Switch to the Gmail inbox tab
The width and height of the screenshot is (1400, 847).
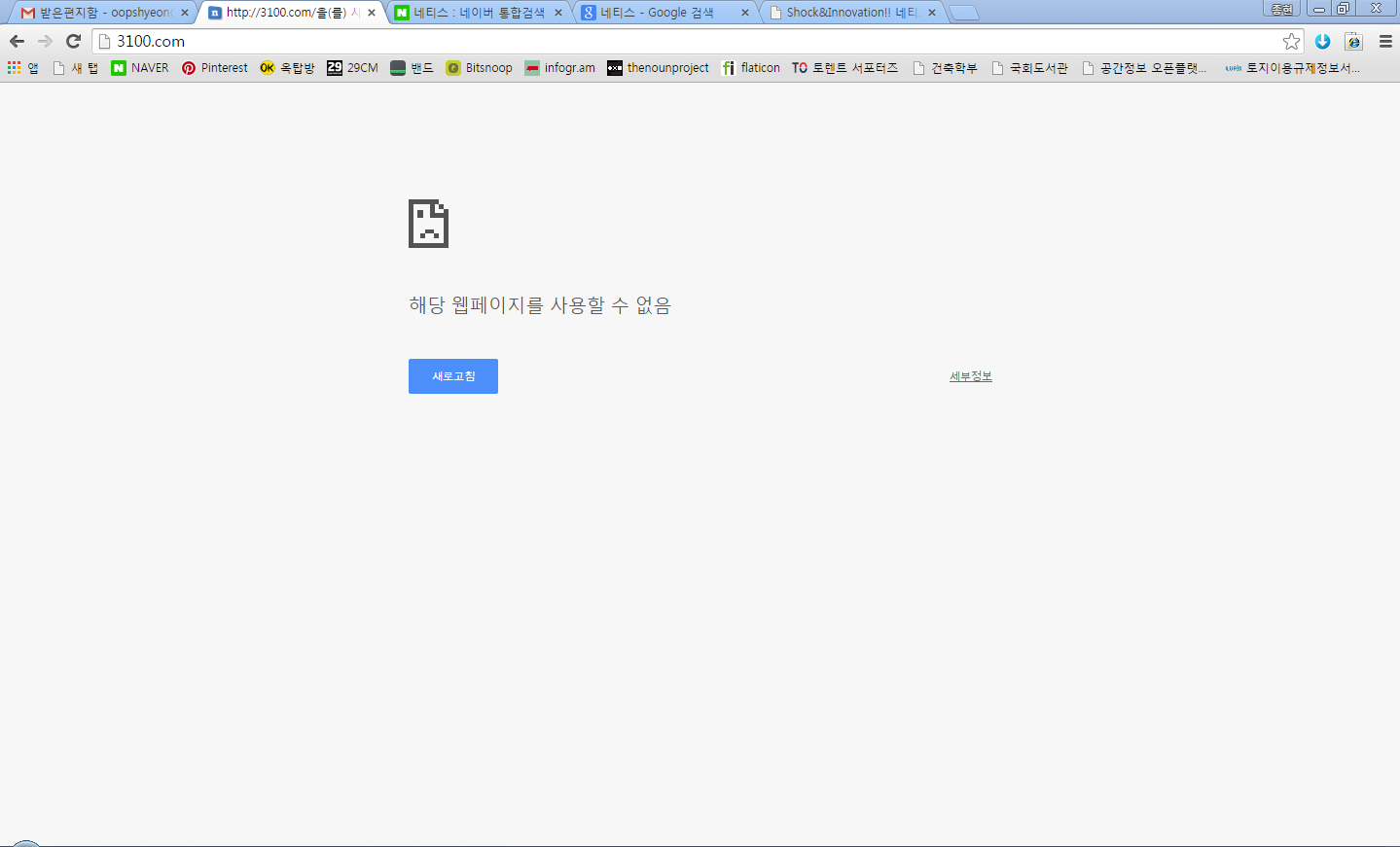[x=97, y=13]
